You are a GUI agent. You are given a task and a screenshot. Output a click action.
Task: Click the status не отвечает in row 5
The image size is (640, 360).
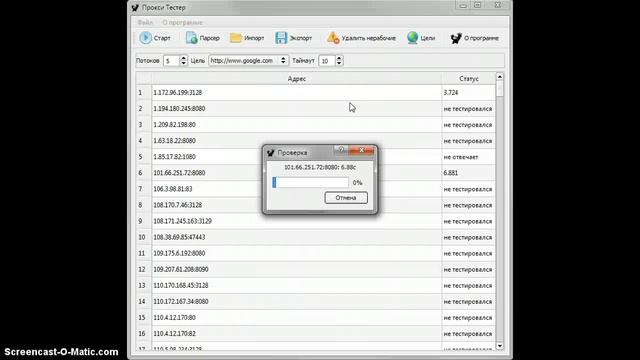pos(461,157)
